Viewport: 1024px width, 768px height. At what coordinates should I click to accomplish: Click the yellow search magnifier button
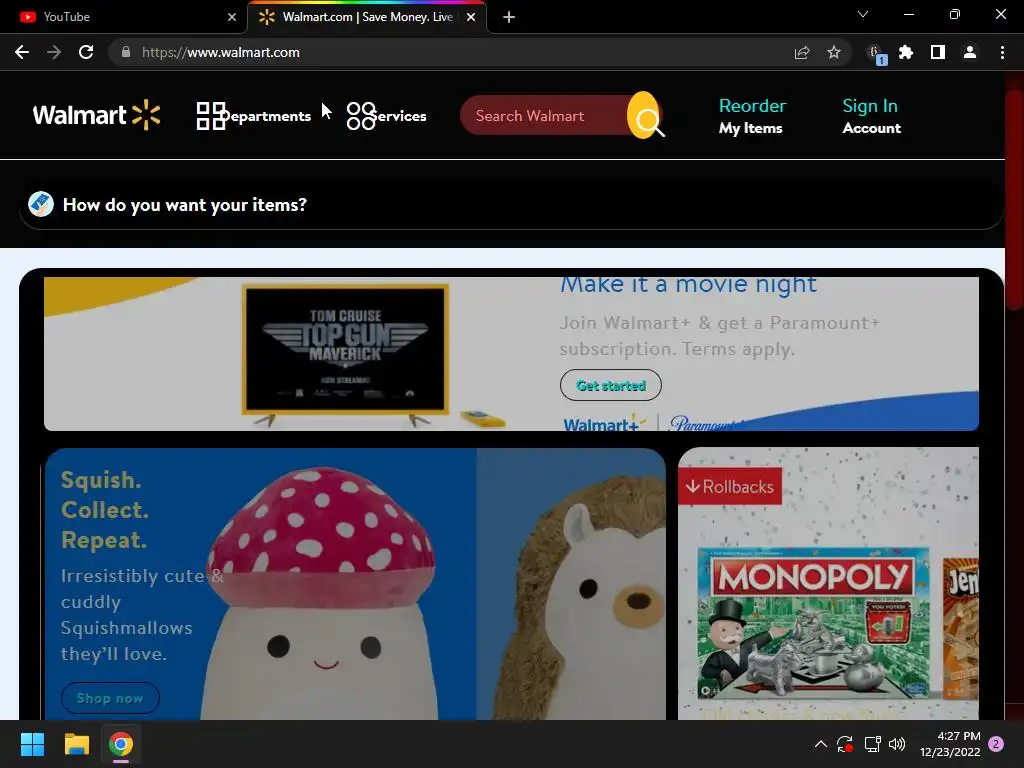click(645, 116)
